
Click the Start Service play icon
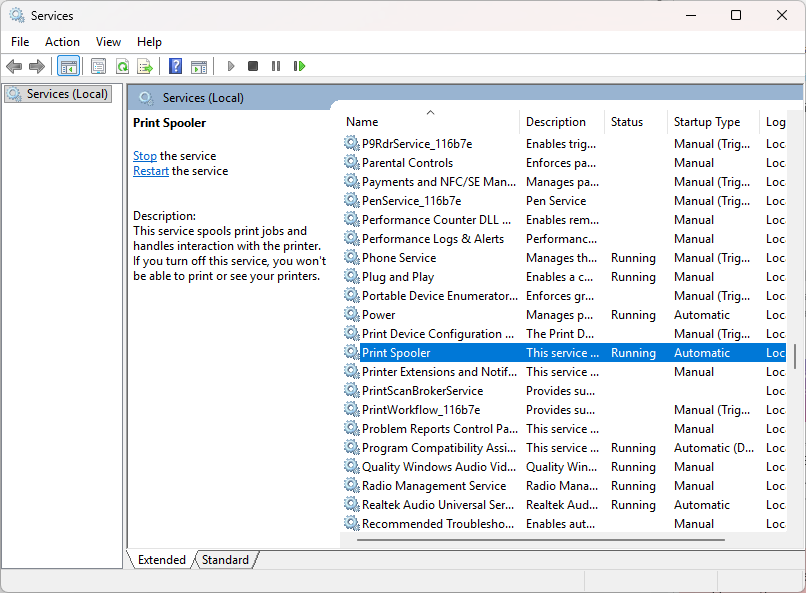pyautogui.click(x=231, y=66)
